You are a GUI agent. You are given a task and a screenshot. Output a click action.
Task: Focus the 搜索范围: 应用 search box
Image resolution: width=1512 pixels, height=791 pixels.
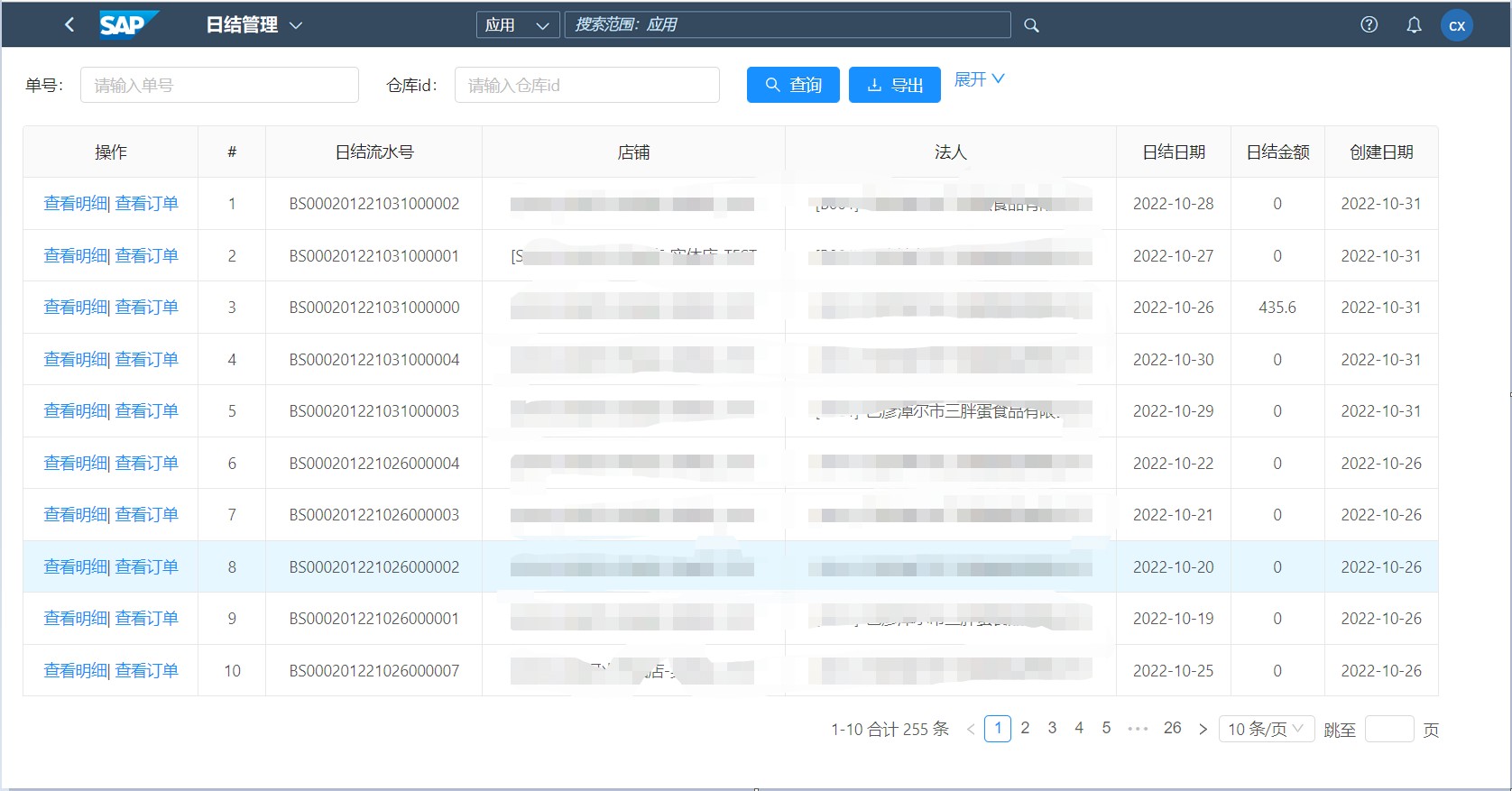[788, 25]
